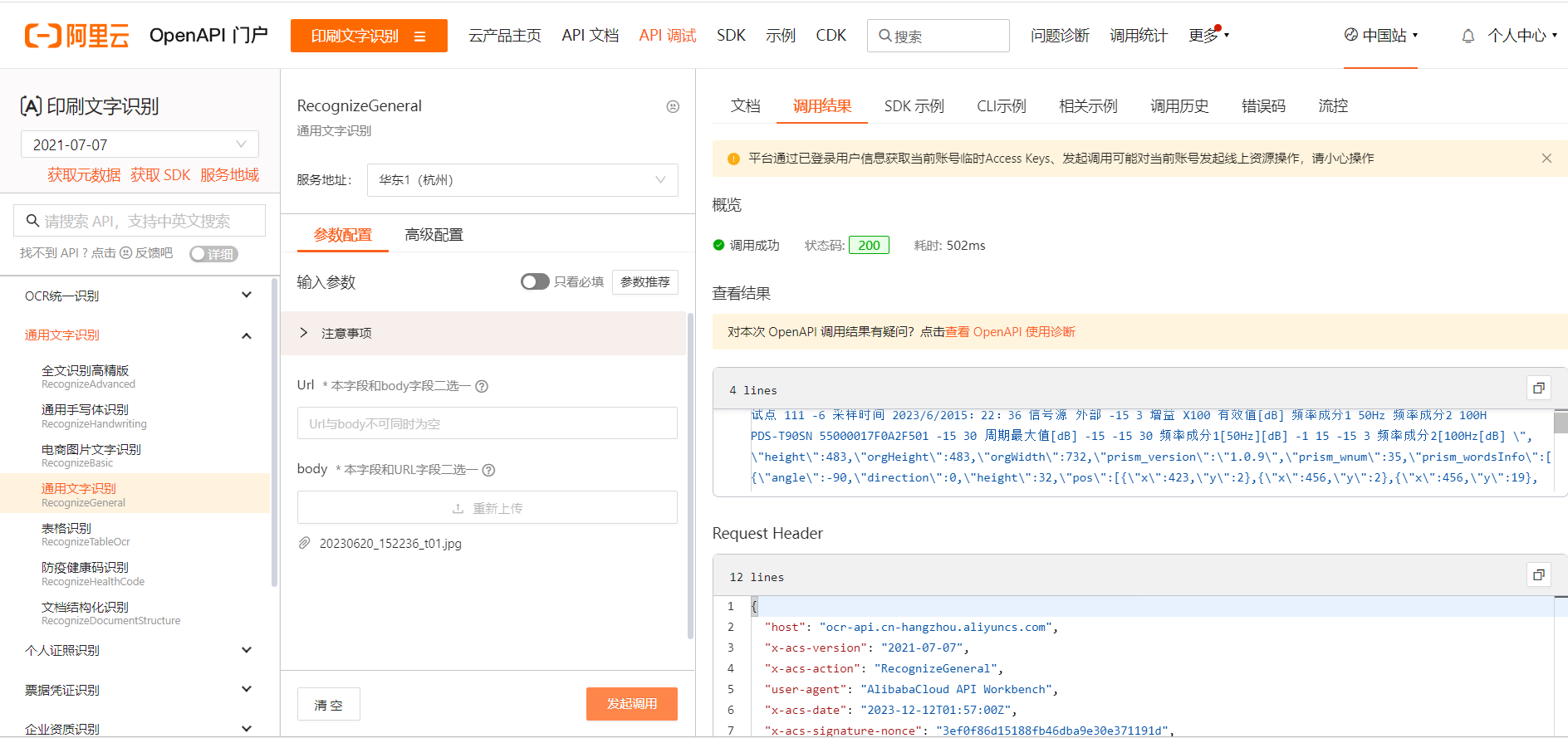Toggle the 只看必填 switch
1568x738 pixels.
(535, 282)
